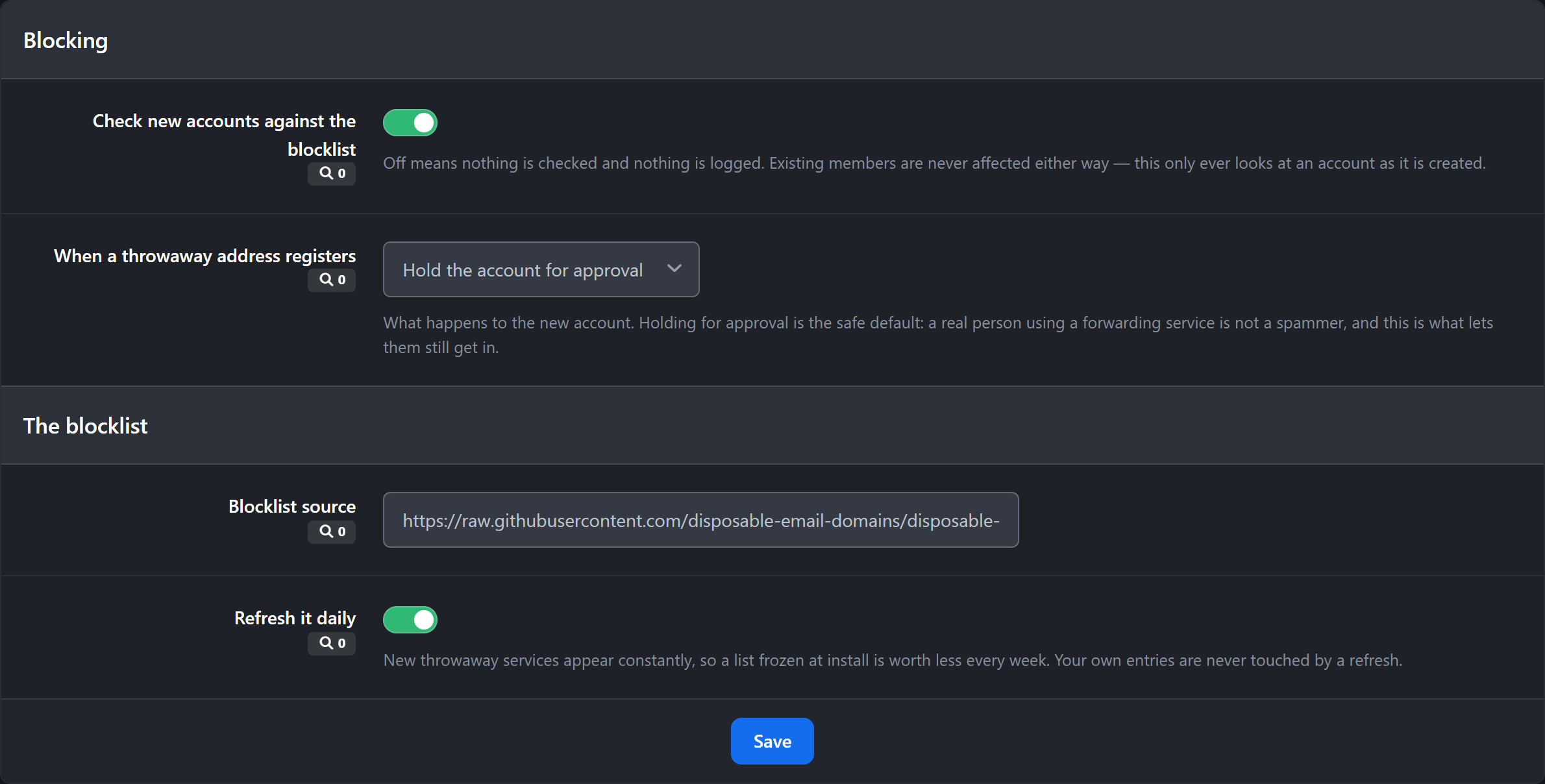
Task: Click the Blocklist source label text
Action: point(292,506)
